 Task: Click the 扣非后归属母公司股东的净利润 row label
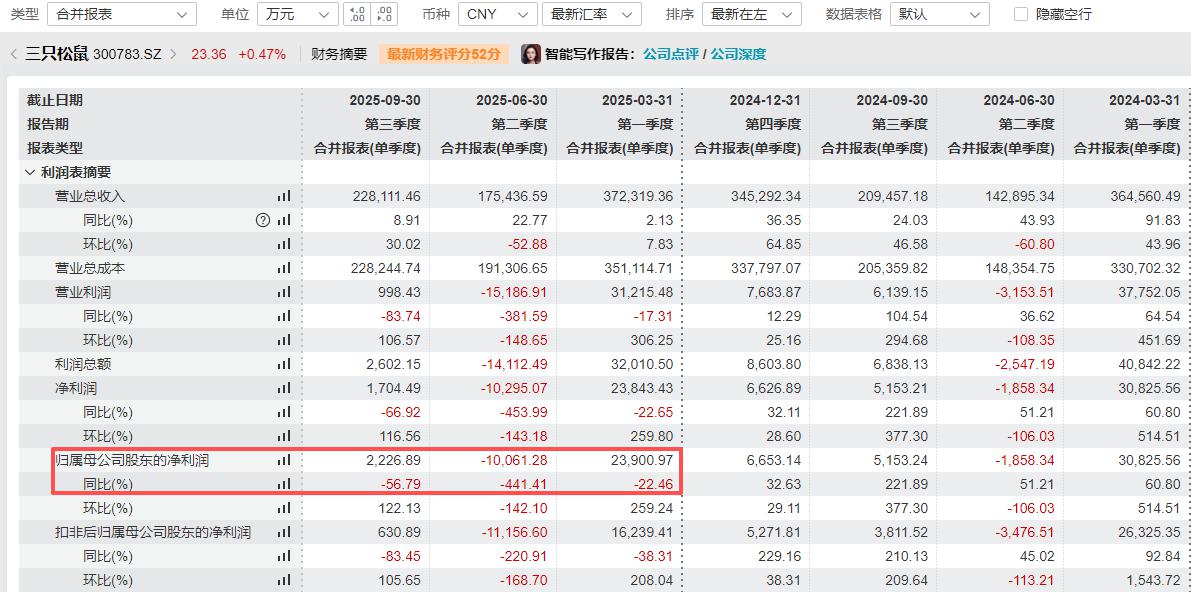point(152,532)
